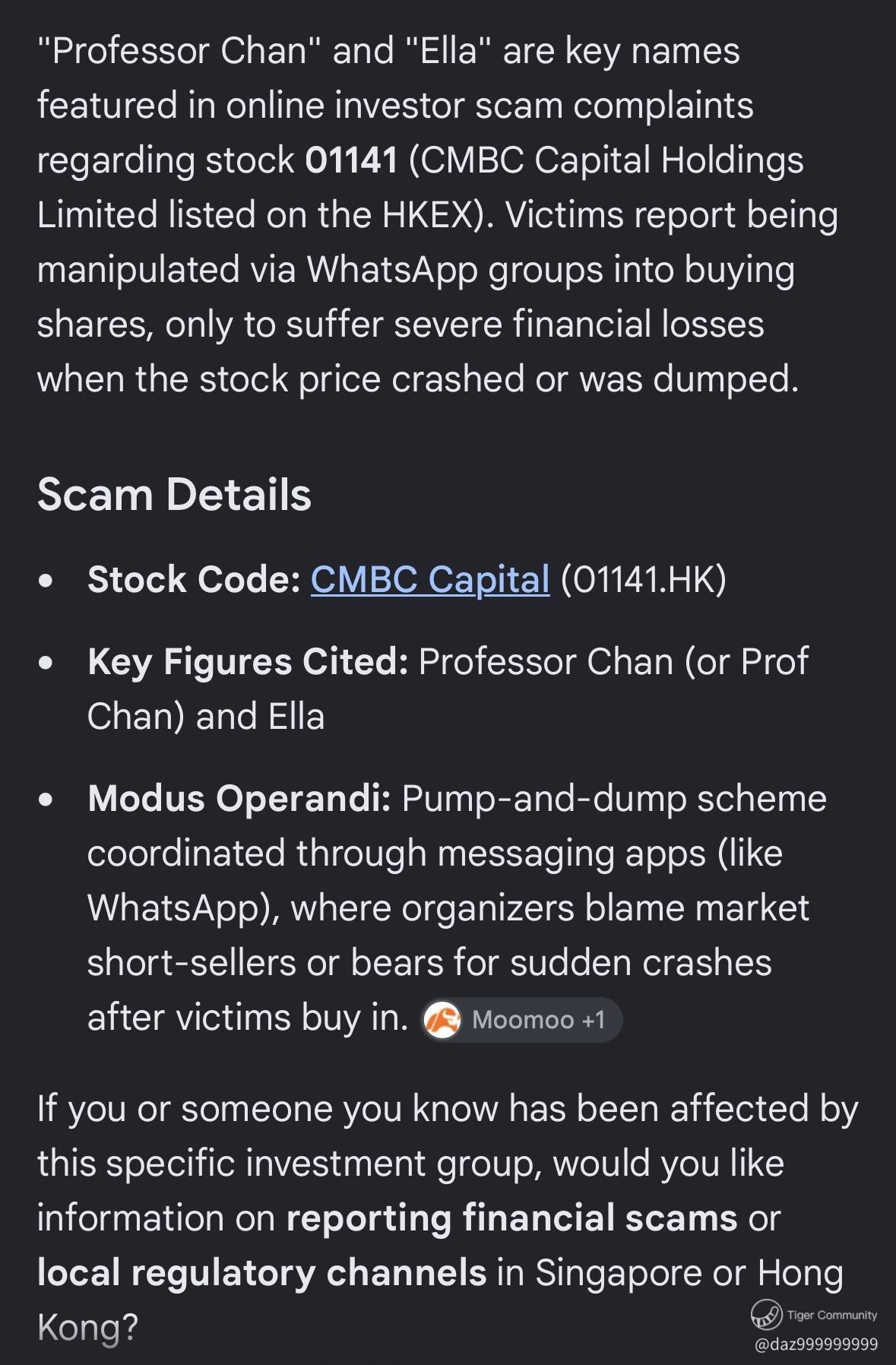
Task: Select the (01141.HK) ticker text
Action: point(643,580)
